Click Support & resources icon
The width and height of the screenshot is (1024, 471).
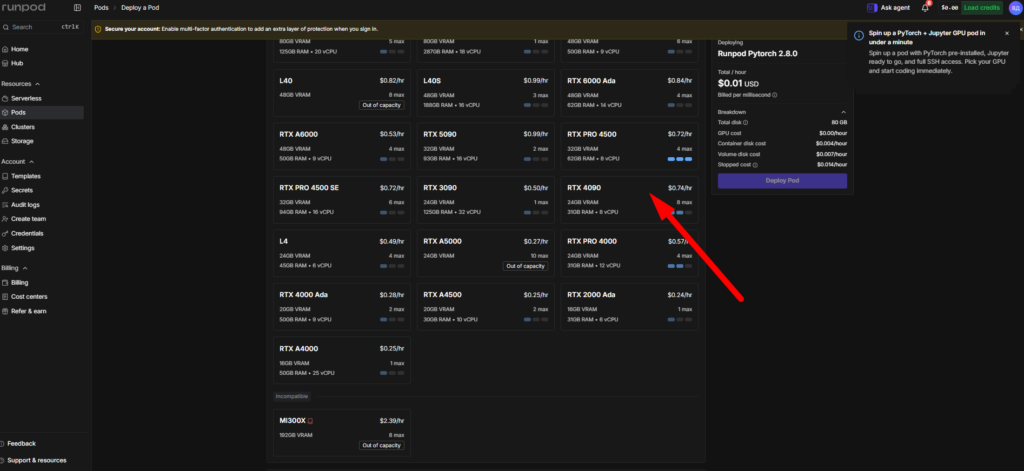click(x=4, y=460)
